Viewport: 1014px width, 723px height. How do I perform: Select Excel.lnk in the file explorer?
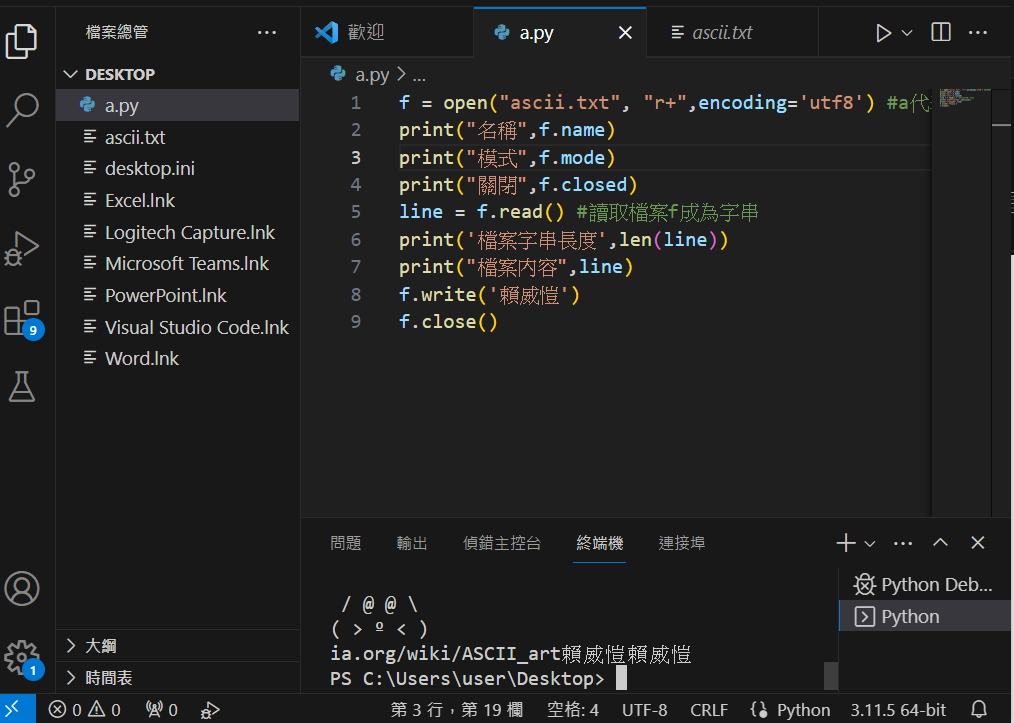point(178,200)
